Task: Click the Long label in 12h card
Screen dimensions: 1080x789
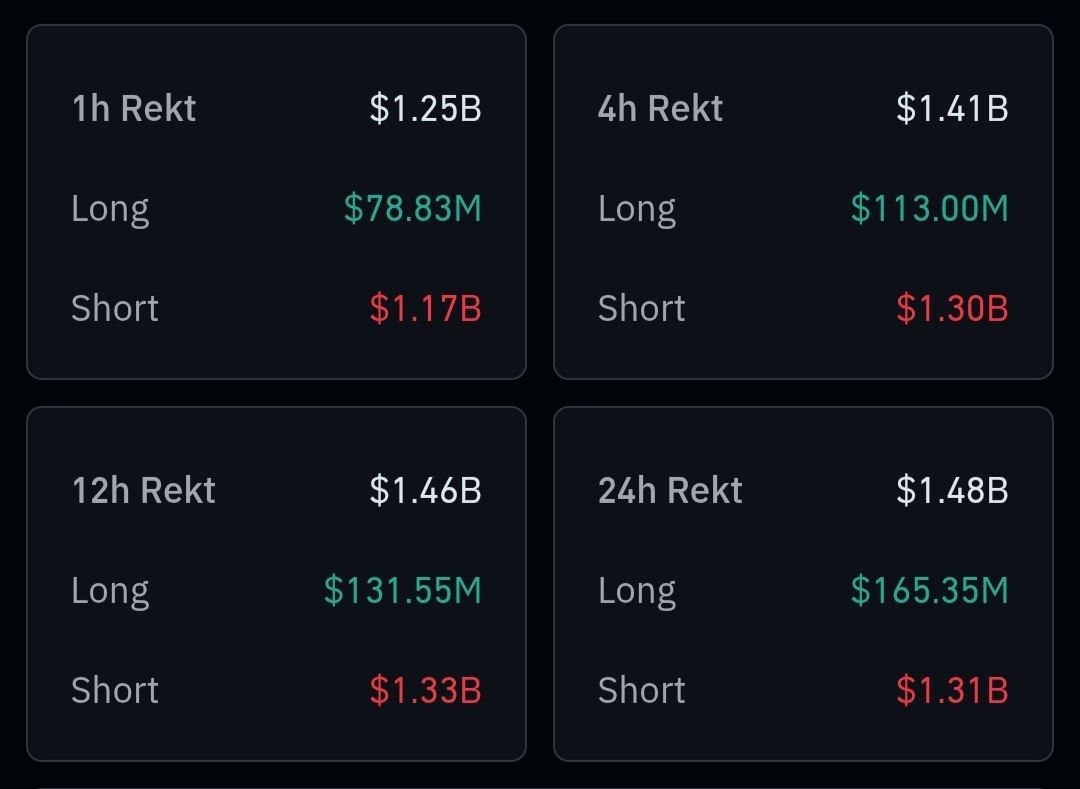Action: pyautogui.click(x=110, y=591)
